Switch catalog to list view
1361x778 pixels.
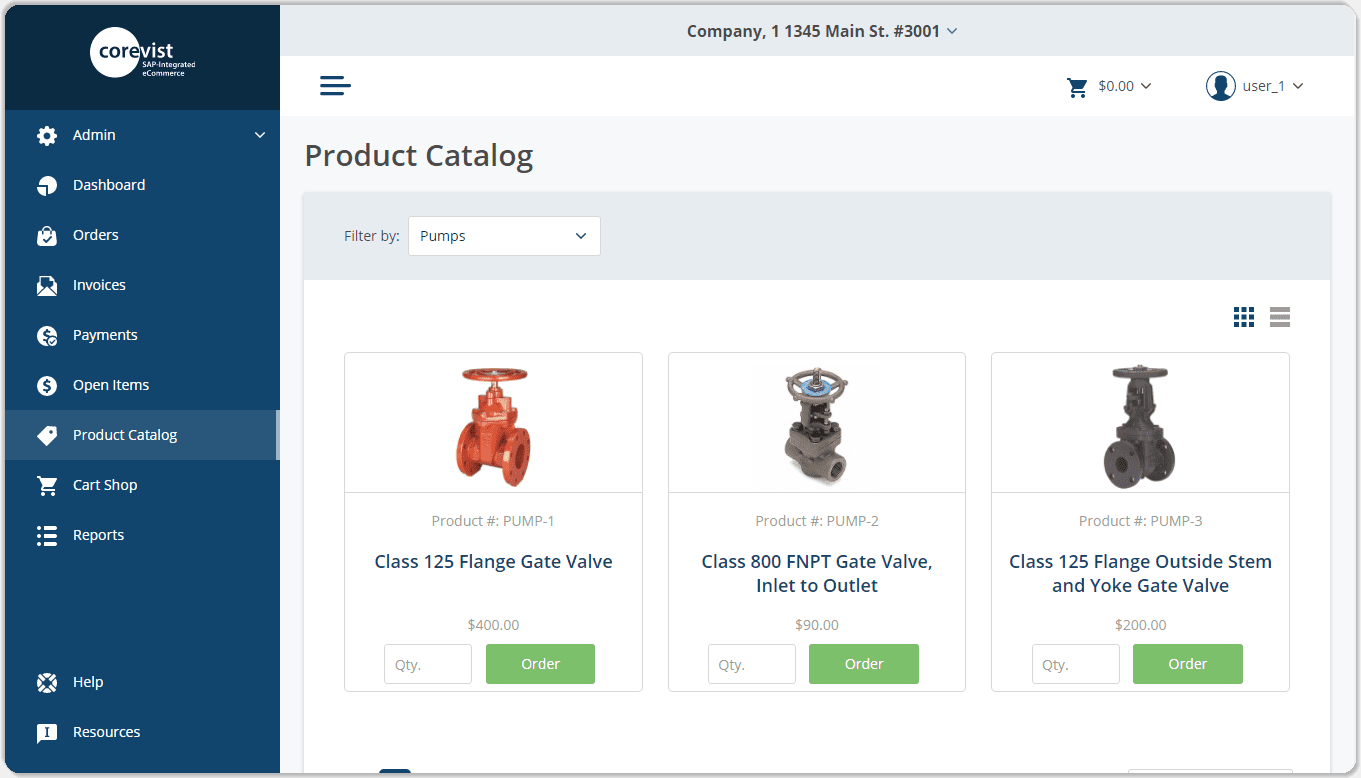coord(1279,316)
